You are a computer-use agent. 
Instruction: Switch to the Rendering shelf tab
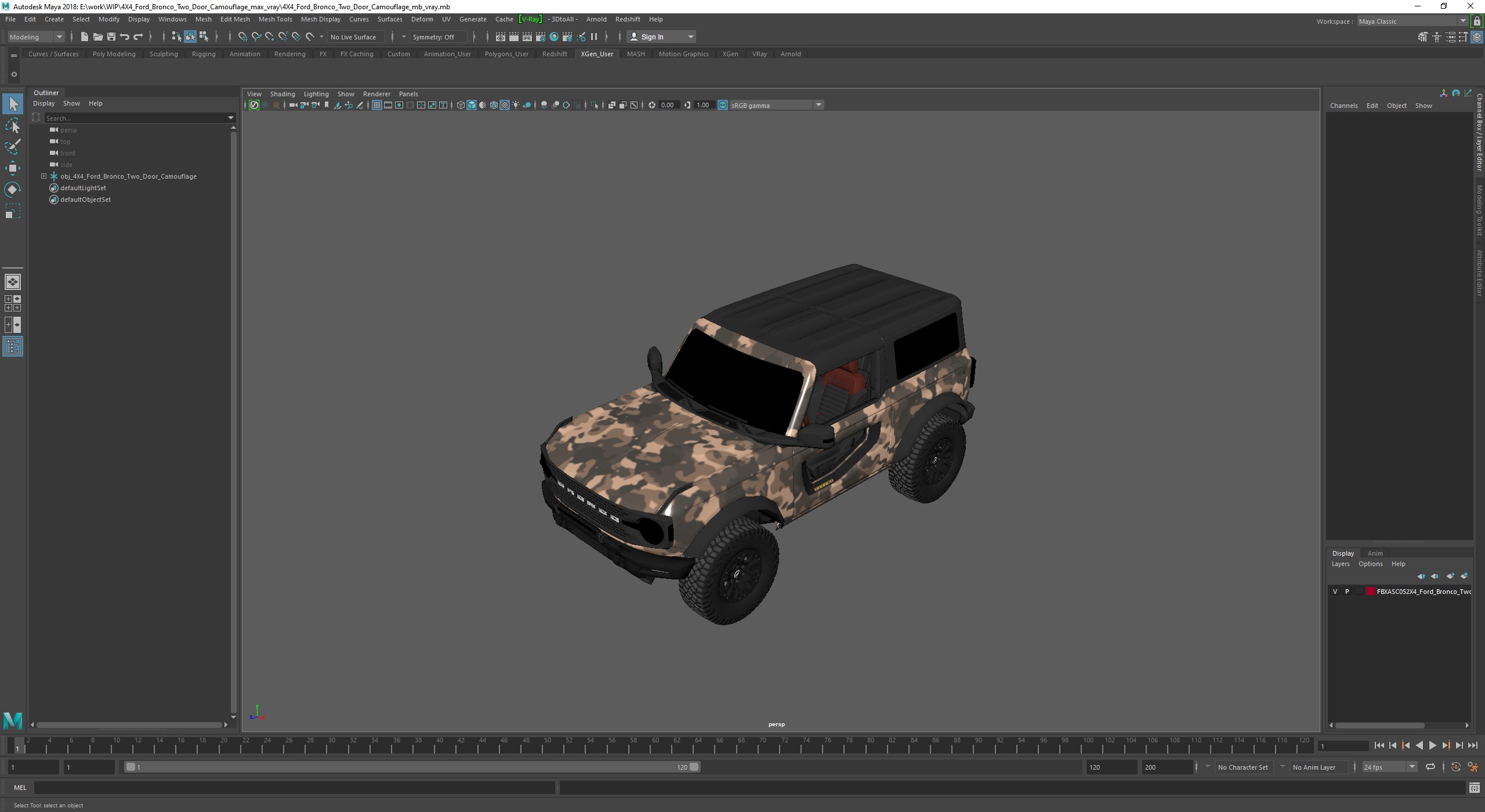pos(289,54)
